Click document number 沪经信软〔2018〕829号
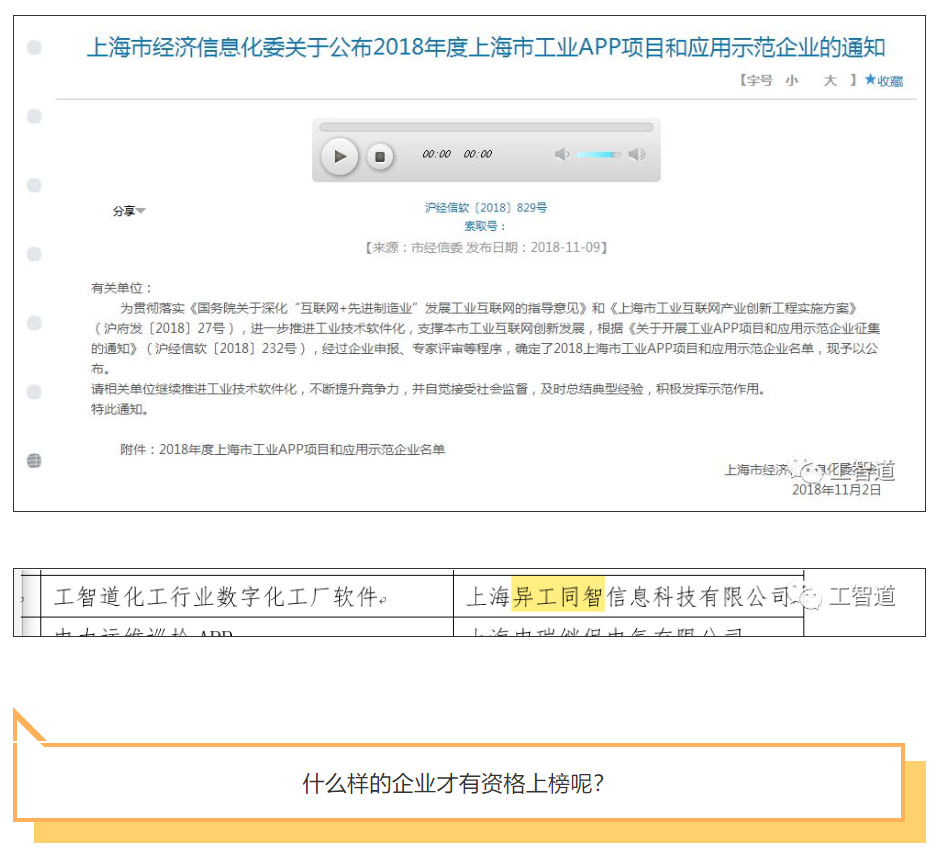Viewport: 947px width, 865px height. tap(486, 208)
